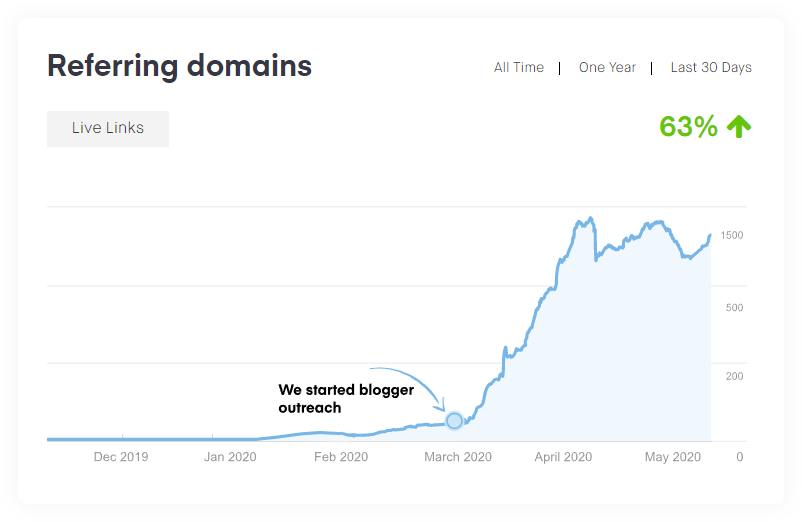Click the March 2020 axis label
The image size is (802, 522).
point(457,457)
